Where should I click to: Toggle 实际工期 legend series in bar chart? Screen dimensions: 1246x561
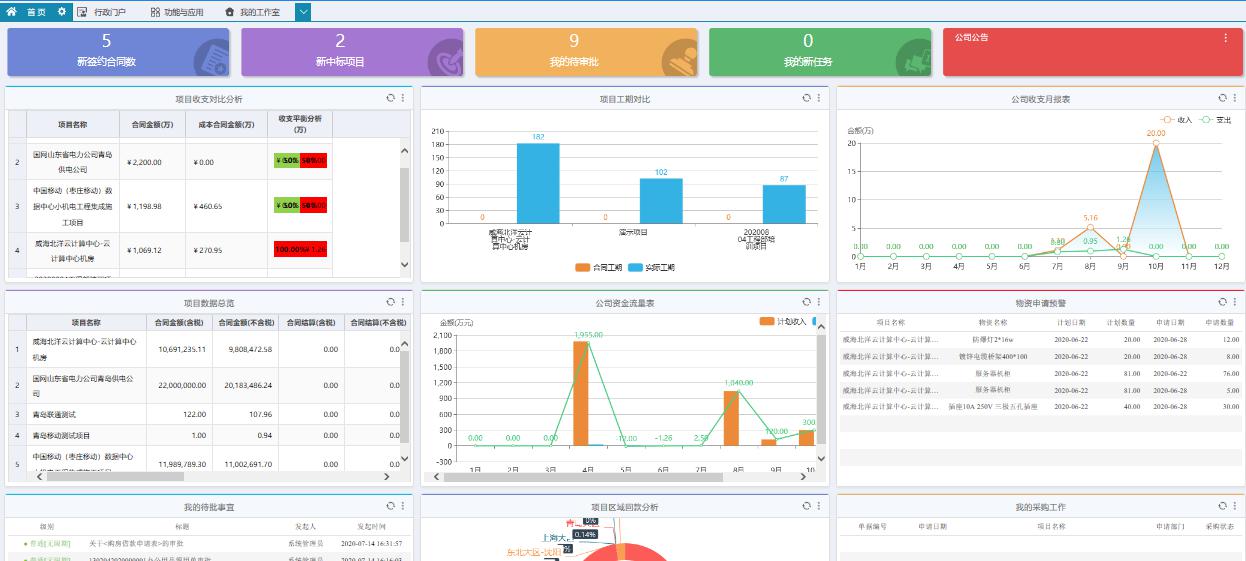tap(652, 268)
